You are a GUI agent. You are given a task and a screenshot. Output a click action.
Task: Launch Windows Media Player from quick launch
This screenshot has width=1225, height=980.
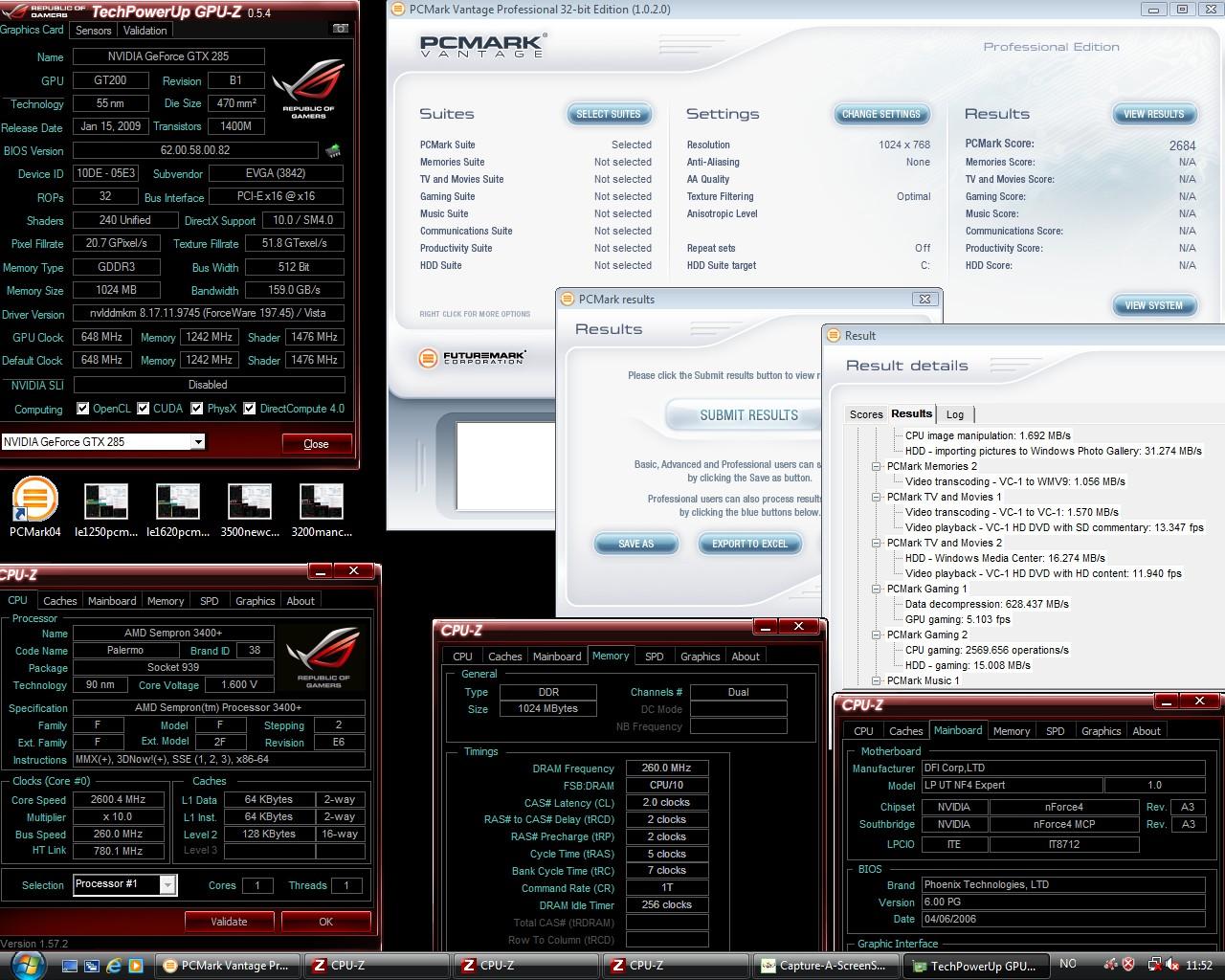(135, 966)
